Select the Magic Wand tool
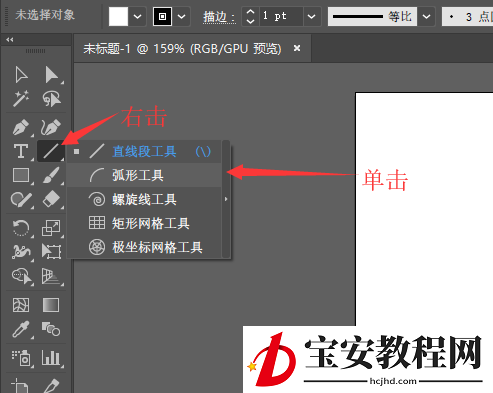Image resolution: width=493 pixels, height=393 pixels. (21, 99)
